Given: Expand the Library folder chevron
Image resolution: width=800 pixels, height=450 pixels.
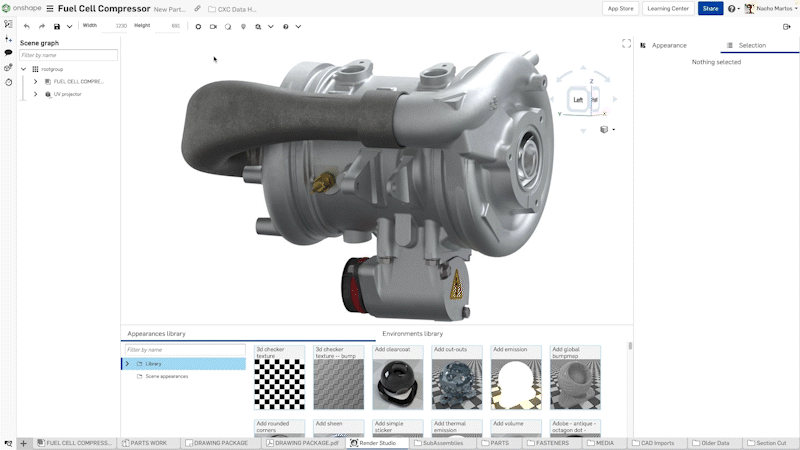Looking at the screenshot, I should [x=128, y=364].
